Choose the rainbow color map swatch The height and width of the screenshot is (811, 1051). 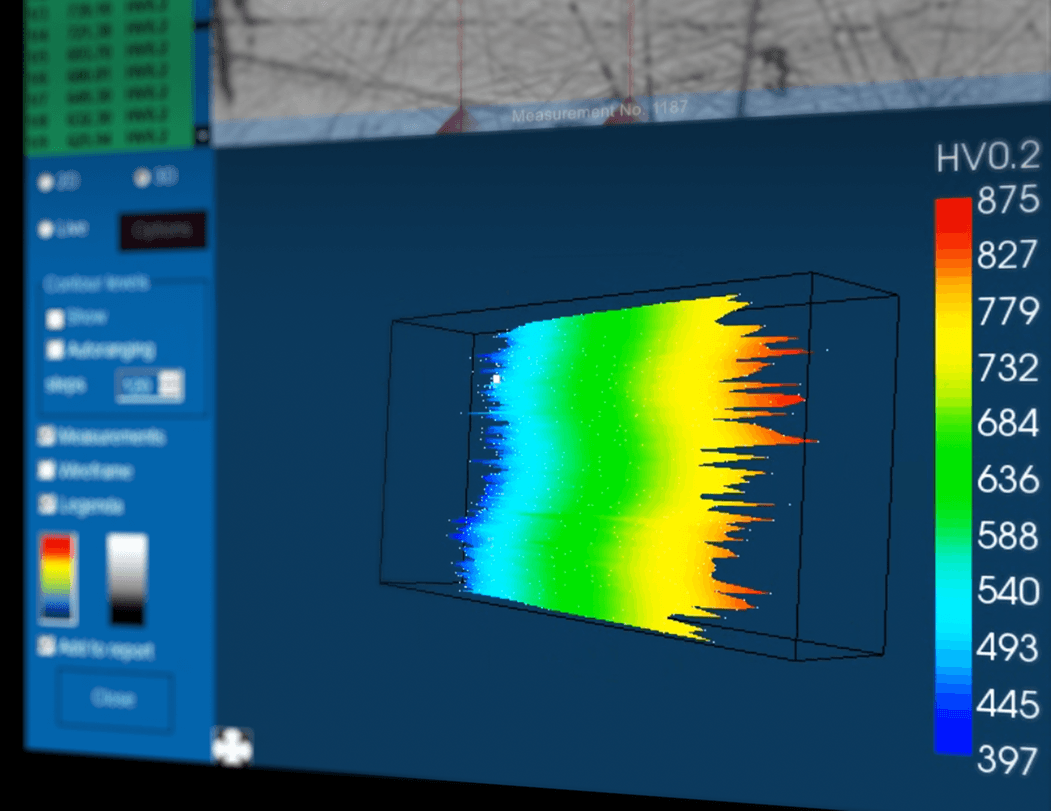(x=57, y=578)
